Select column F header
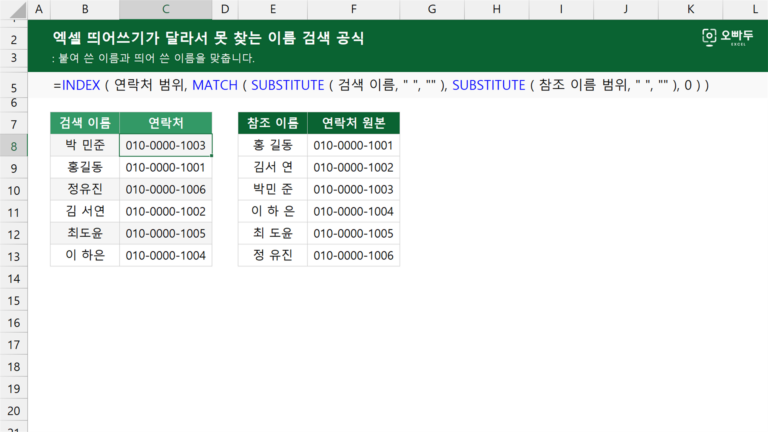Viewport: 768px width, 432px height. coord(353,9)
